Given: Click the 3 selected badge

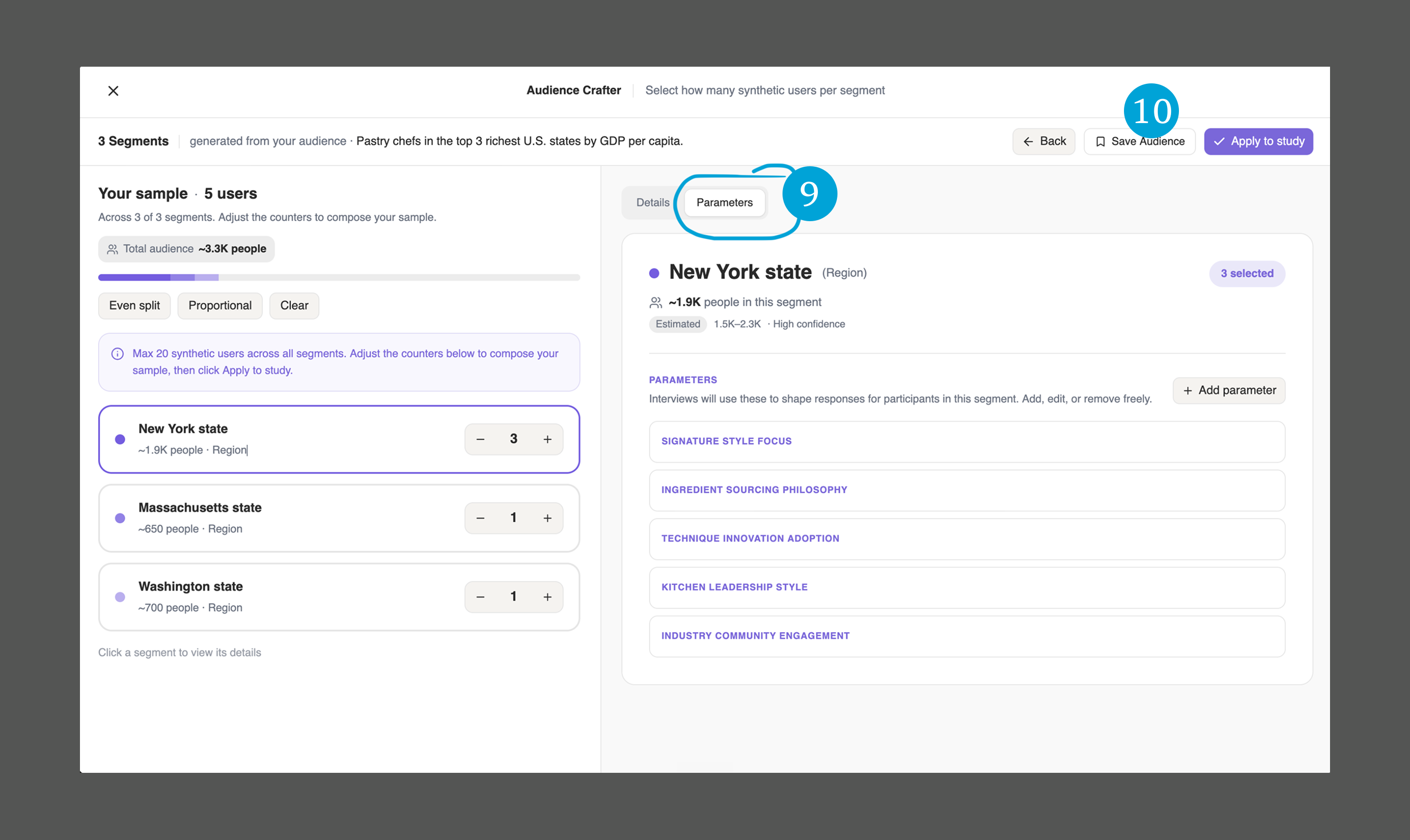Looking at the screenshot, I should click(x=1247, y=274).
